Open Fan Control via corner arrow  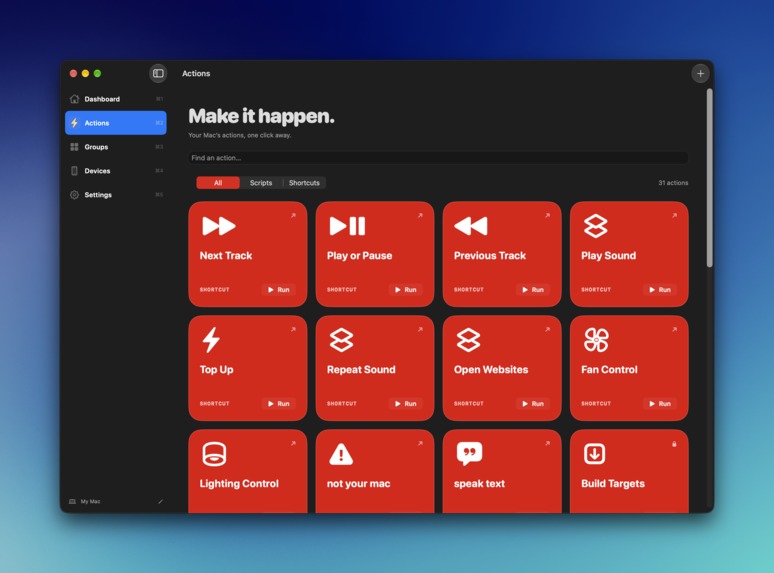pos(674,329)
